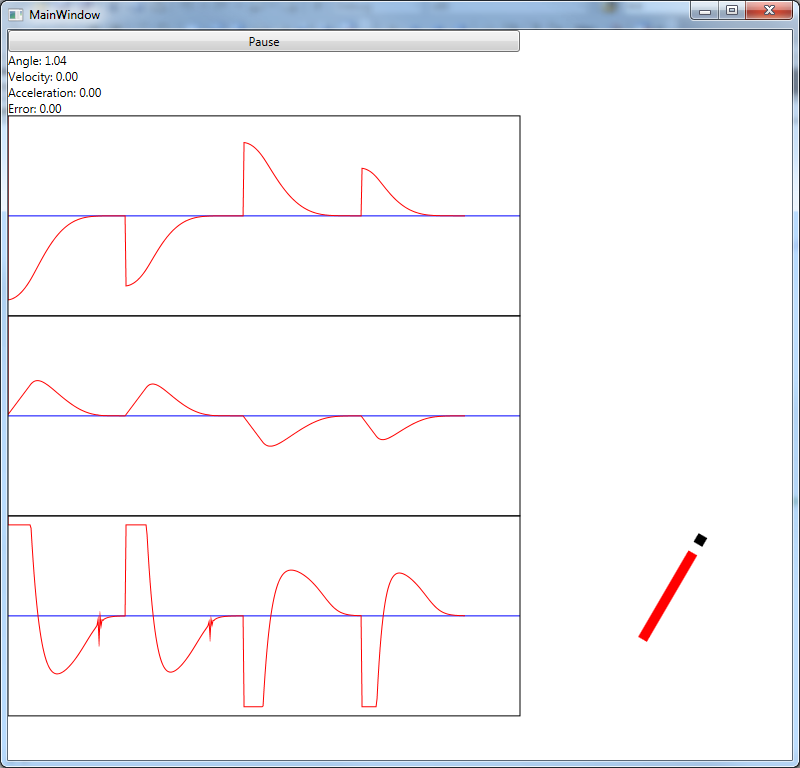The width and height of the screenshot is (800, 768).
Task: Click the Velocity 0.00 readout text
Action: [x=43, y=77]
